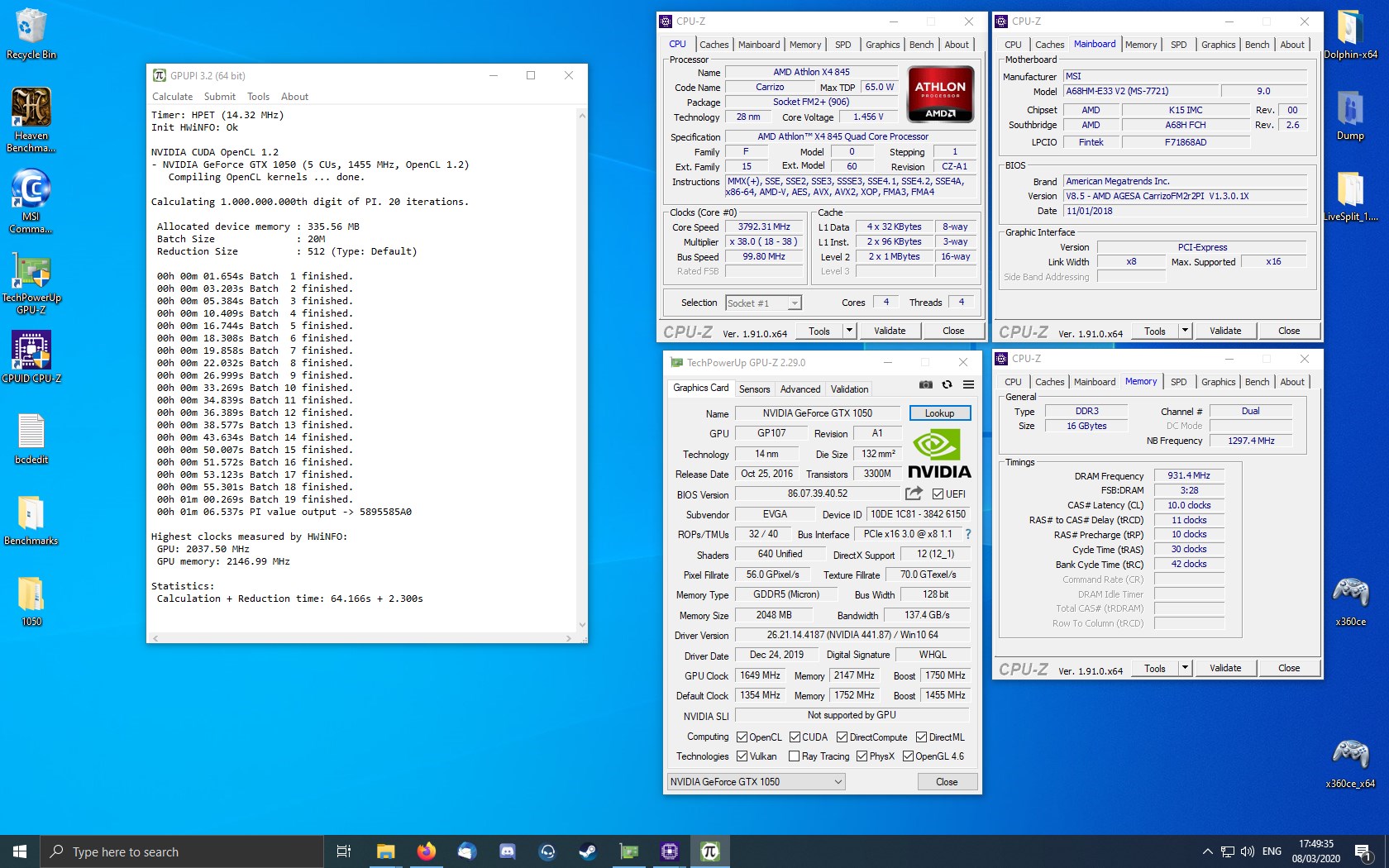Toggle the Vulkan checkbox
1389x868 pixels.
742,756
